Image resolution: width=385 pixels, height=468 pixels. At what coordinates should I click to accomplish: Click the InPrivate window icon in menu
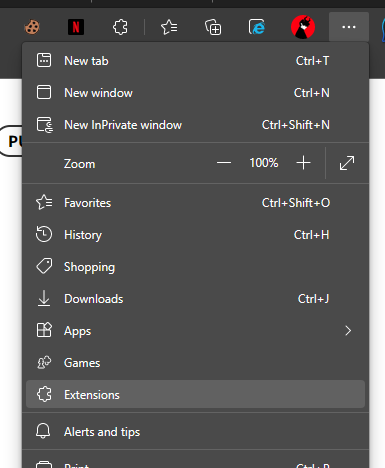coord(45,125)
